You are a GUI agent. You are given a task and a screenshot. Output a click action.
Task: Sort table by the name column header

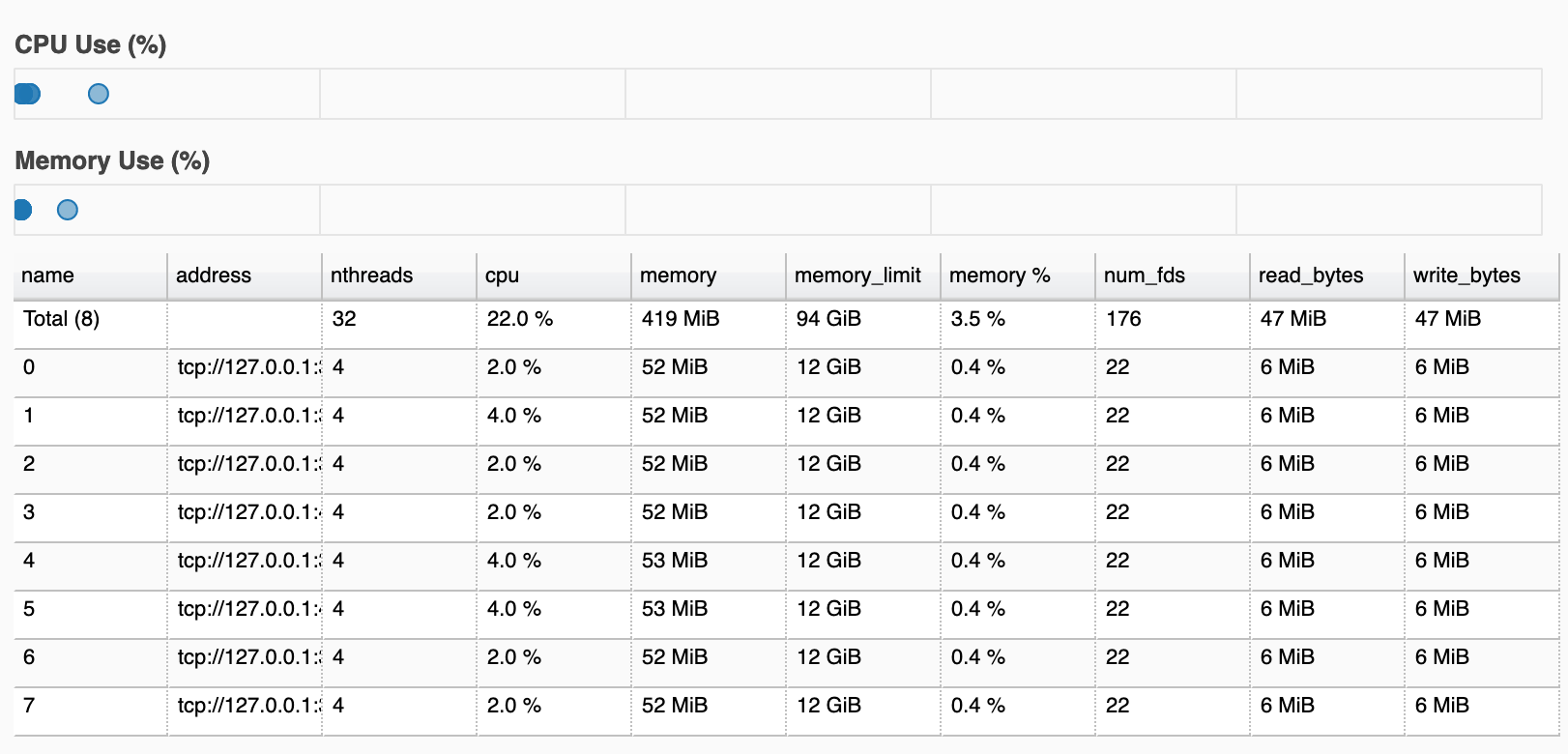tap(48, 275)
